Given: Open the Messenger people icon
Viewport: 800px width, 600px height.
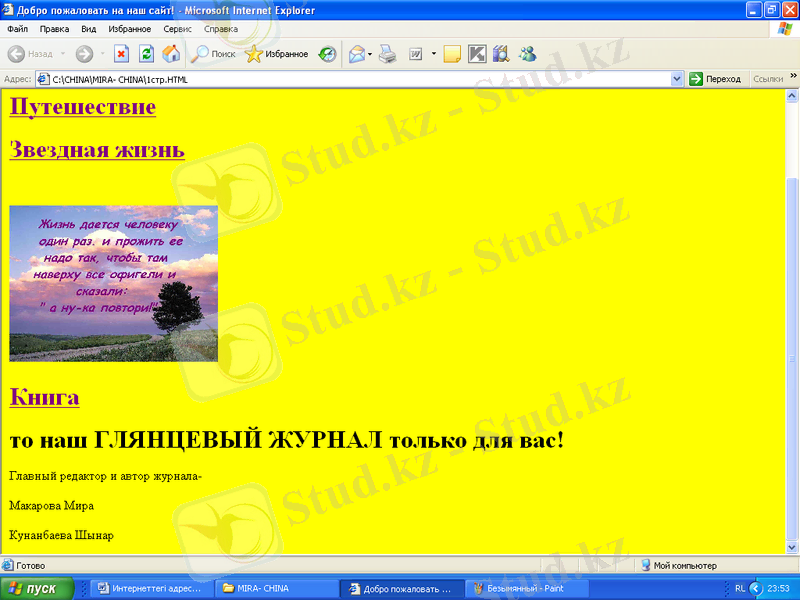Looking at the screenshot, I should click(x=527, y=54).
